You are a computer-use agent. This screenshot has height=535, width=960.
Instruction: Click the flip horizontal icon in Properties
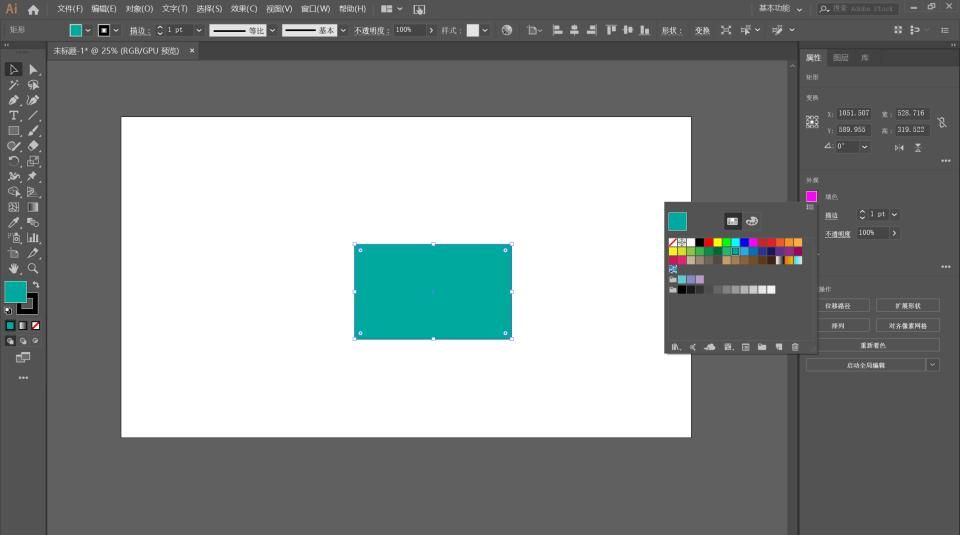(x=899, y=148)
